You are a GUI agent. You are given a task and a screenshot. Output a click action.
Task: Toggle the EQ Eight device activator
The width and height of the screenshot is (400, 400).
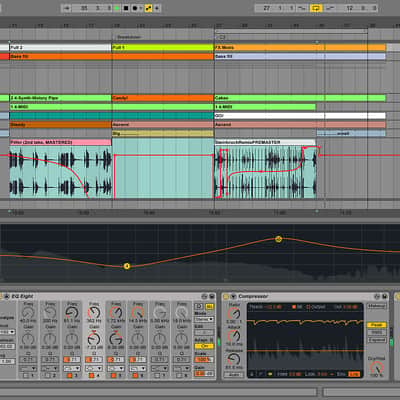[1, 296]
